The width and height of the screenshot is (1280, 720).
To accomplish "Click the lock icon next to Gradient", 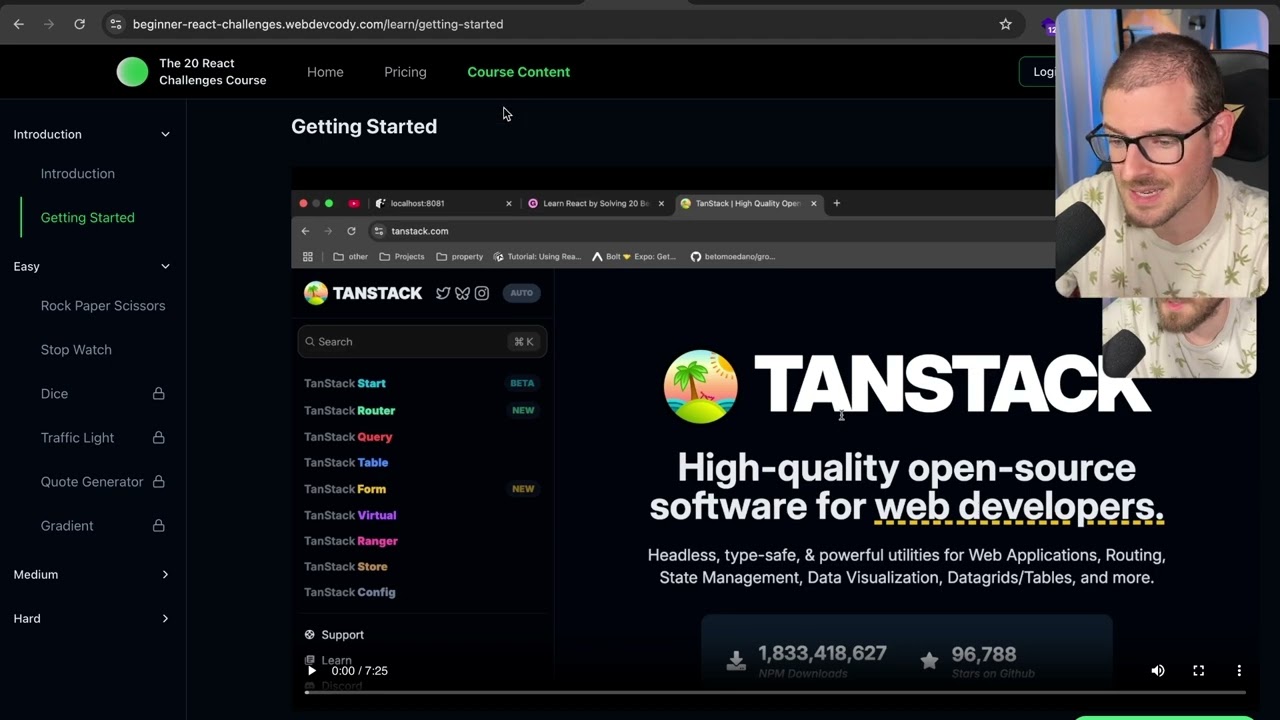I will click(x=158, y=526).
